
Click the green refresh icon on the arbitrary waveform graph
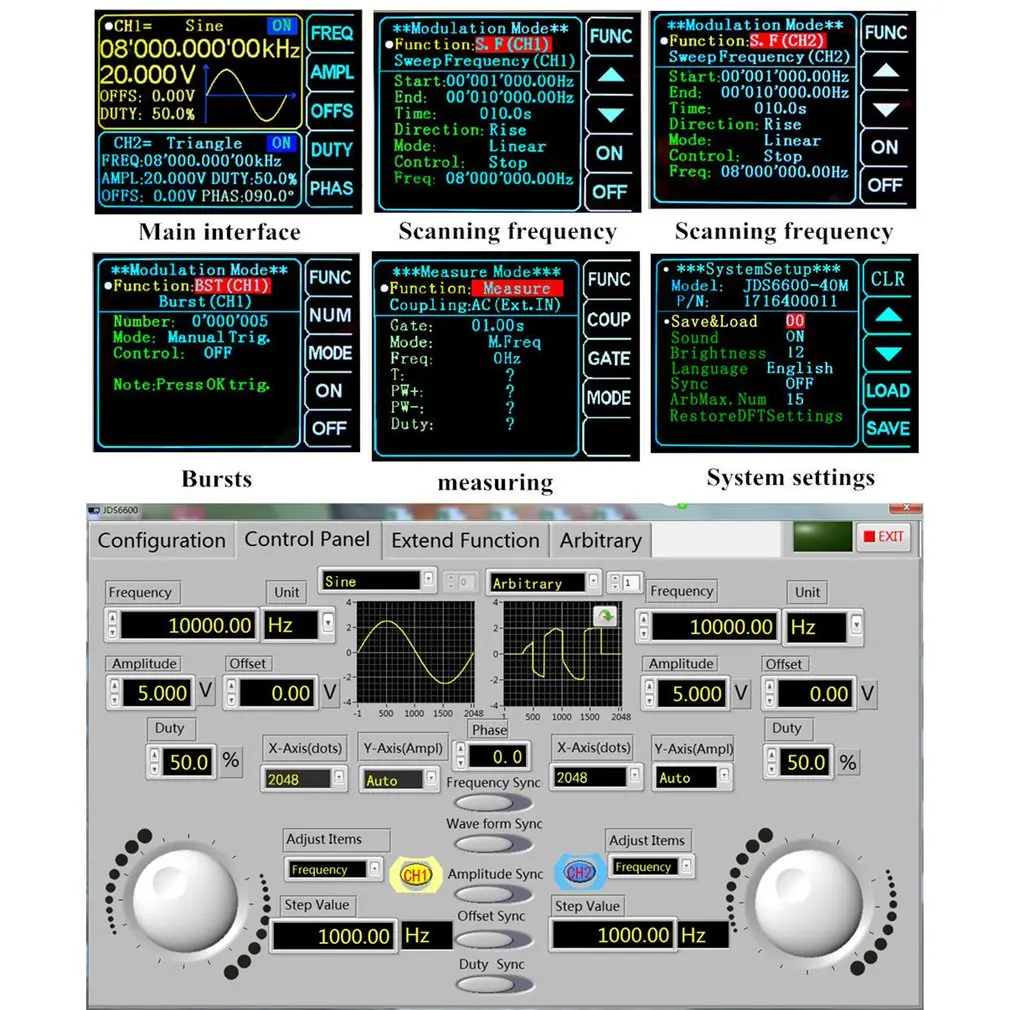[x=605, y=616]
